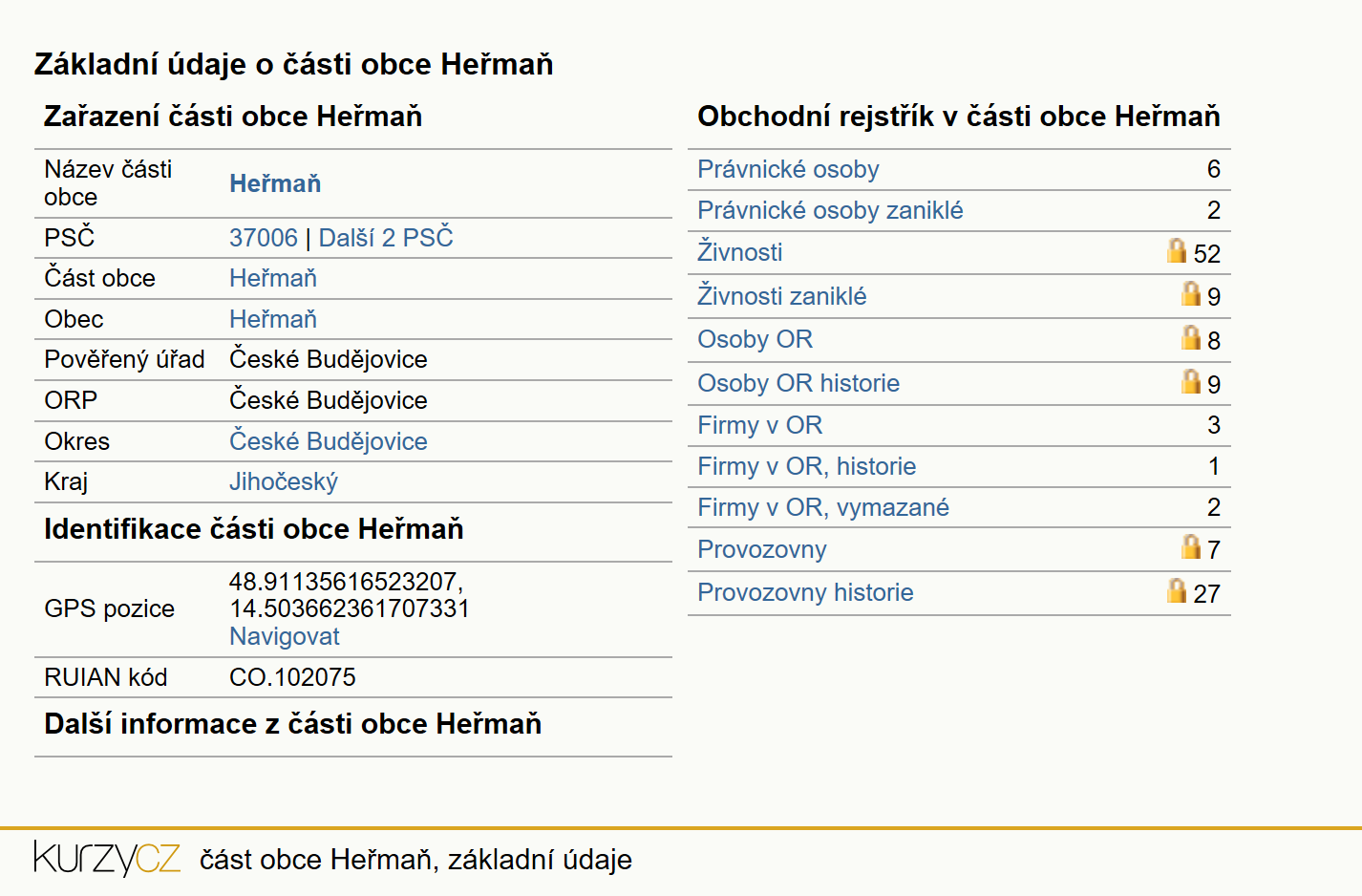
Task: Click the lock icon in Živnosti zaniklé row
Action: (x=1191, y=293)
